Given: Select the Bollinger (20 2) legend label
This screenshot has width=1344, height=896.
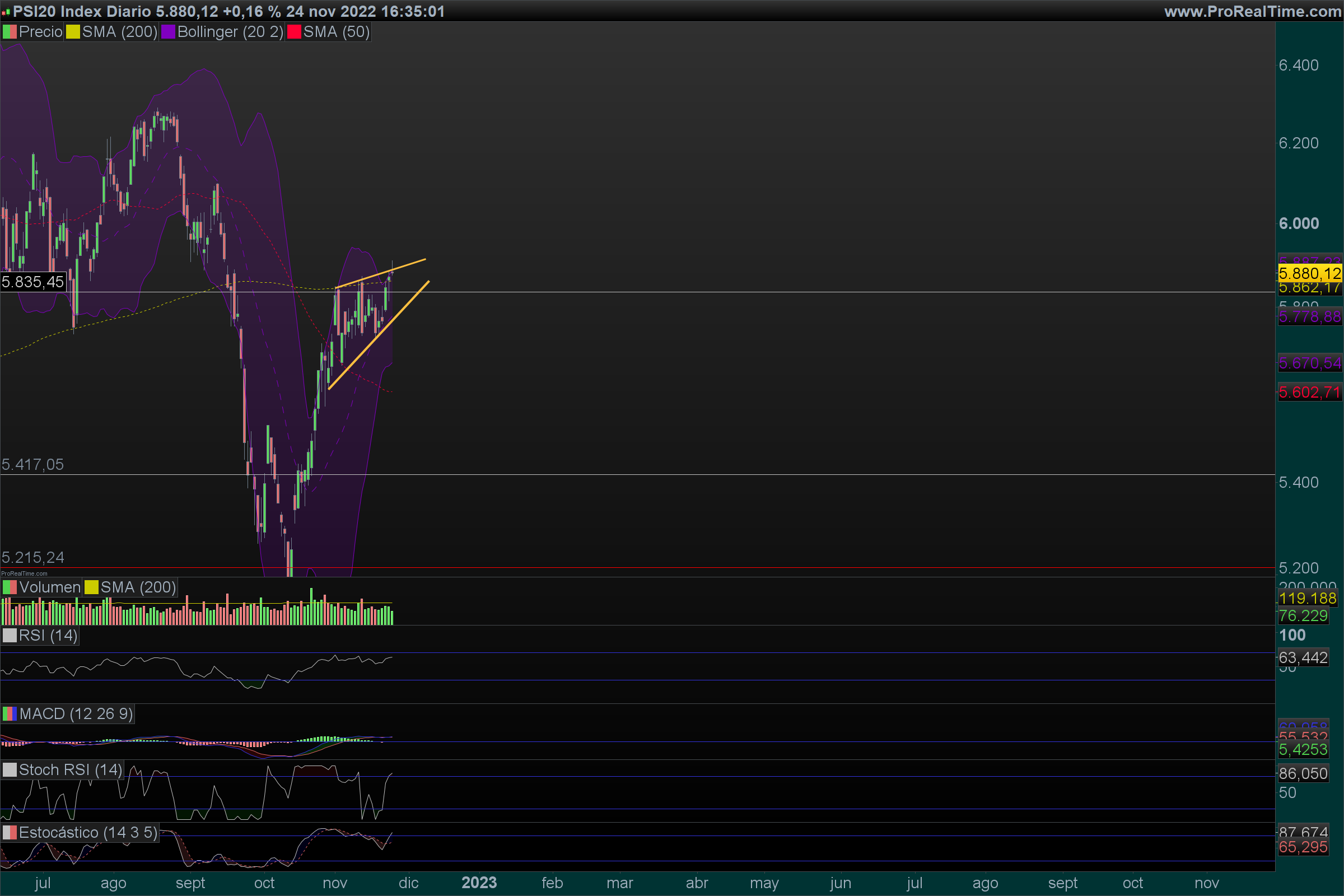Looking at the screenshot, I should pos(230,32).
